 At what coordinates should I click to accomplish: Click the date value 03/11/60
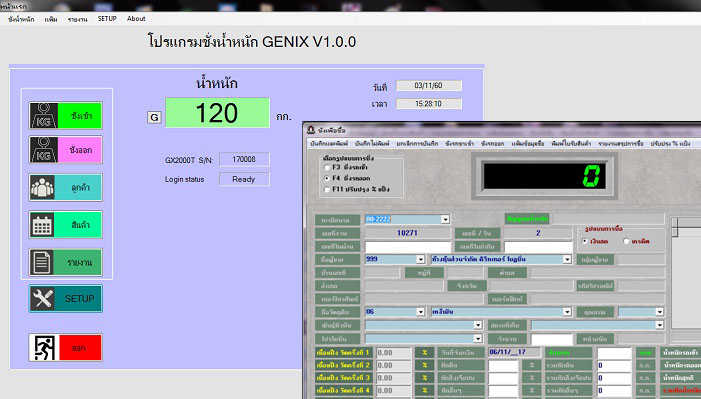click(x=428, y=85)
